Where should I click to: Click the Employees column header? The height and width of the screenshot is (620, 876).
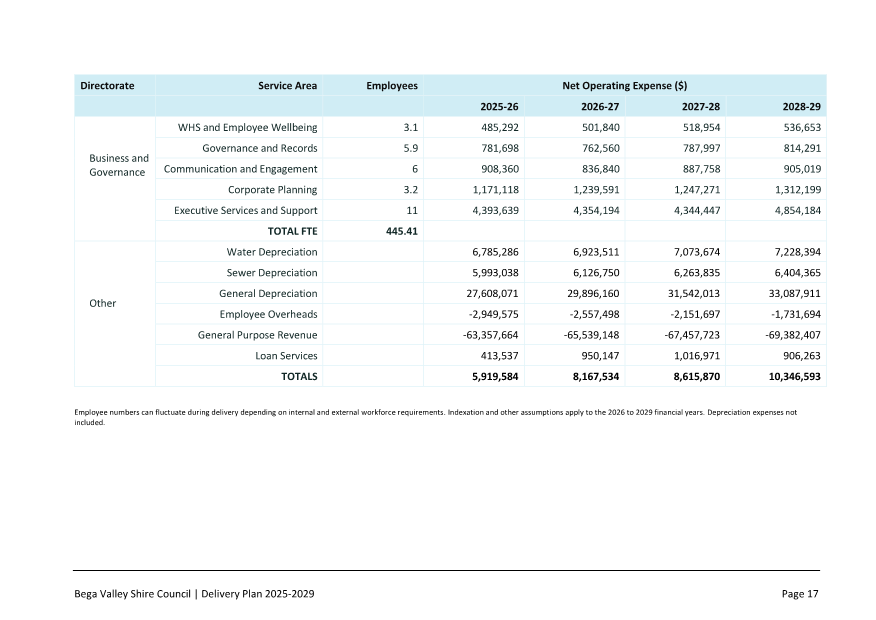point(391,86)
